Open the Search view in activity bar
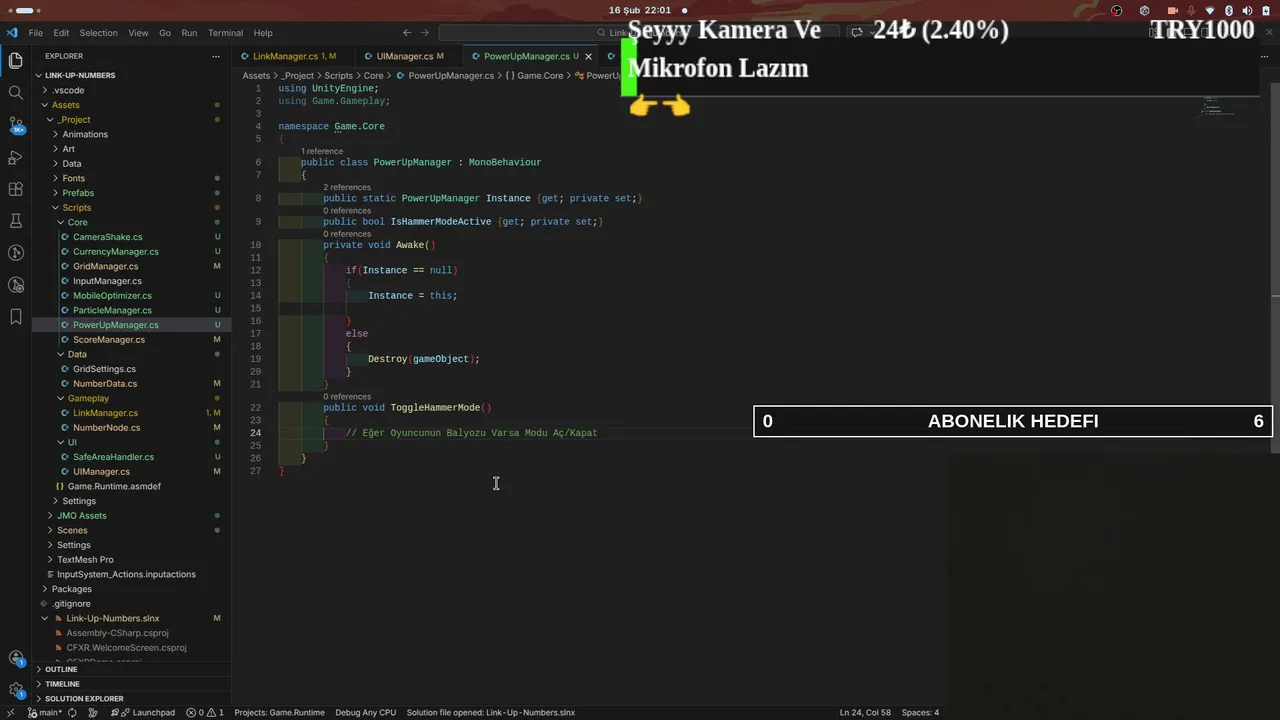The width and height of the screenshot is (1280, 720). [15, 93]
